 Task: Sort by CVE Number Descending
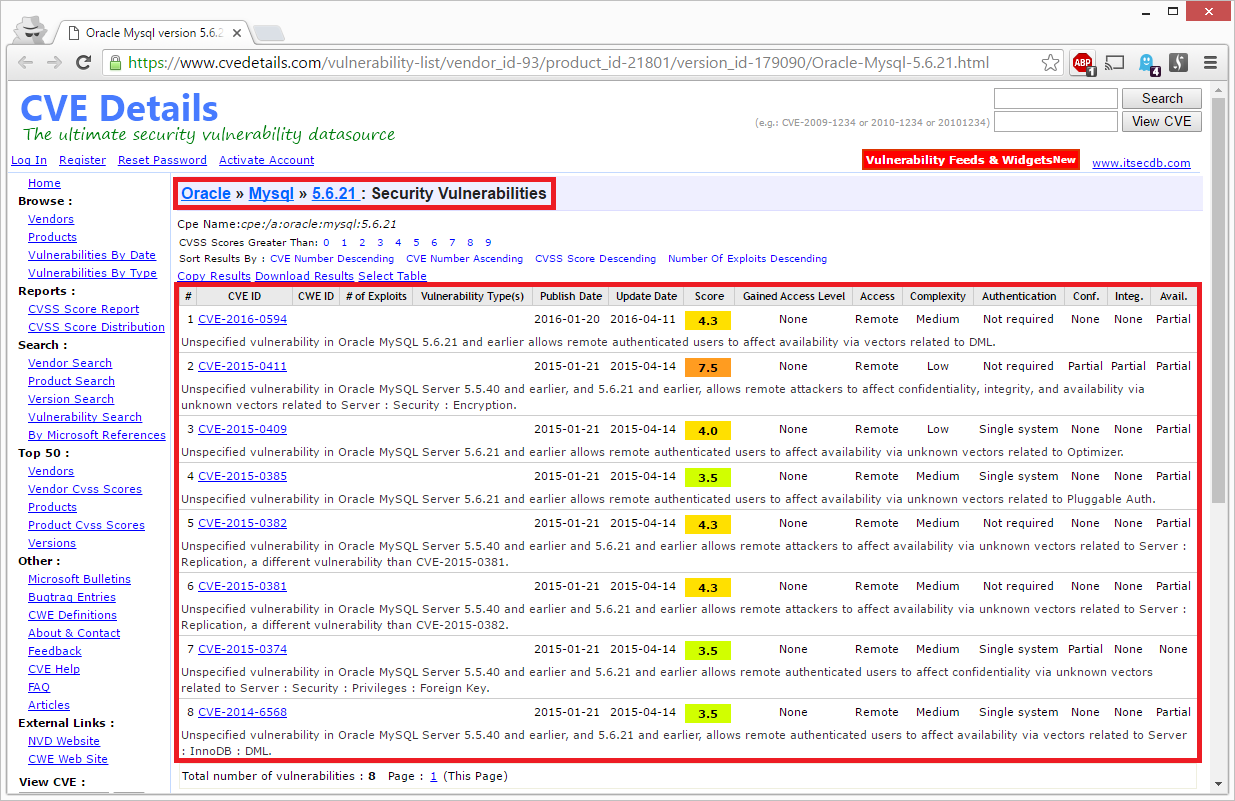click(332, 258)
